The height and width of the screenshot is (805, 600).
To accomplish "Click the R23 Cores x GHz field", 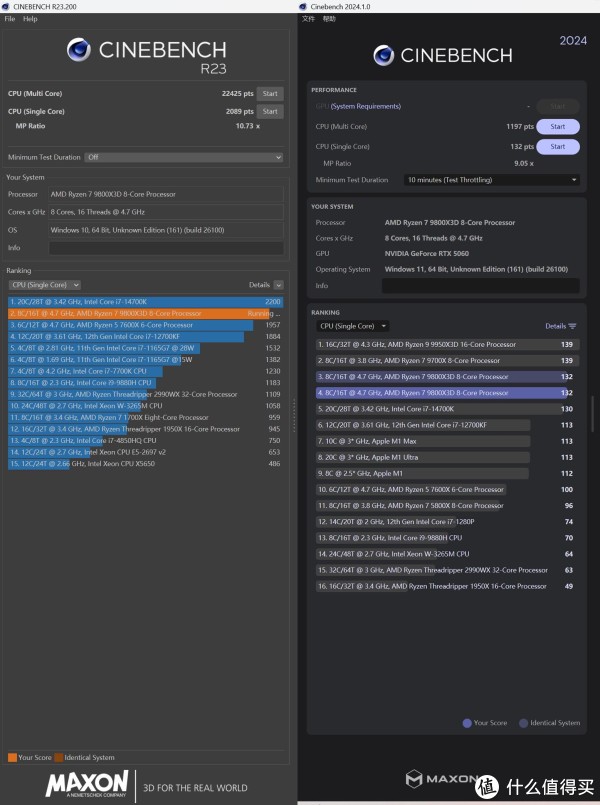I will (166, 212).
